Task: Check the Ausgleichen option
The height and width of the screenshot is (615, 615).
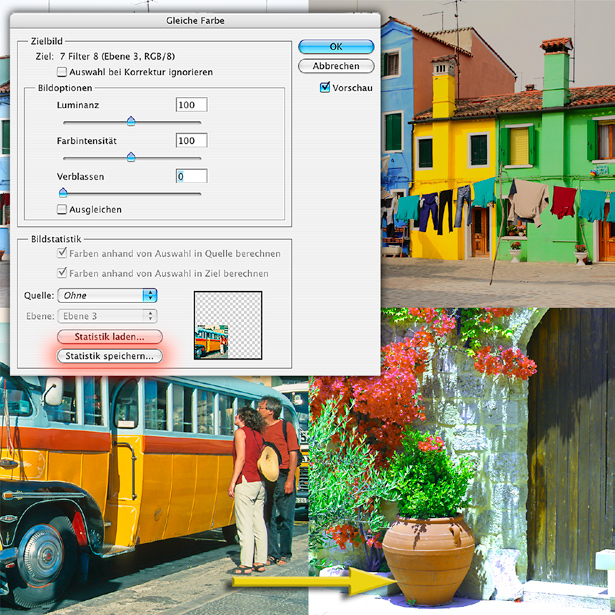Action: (x=62, y=209)
